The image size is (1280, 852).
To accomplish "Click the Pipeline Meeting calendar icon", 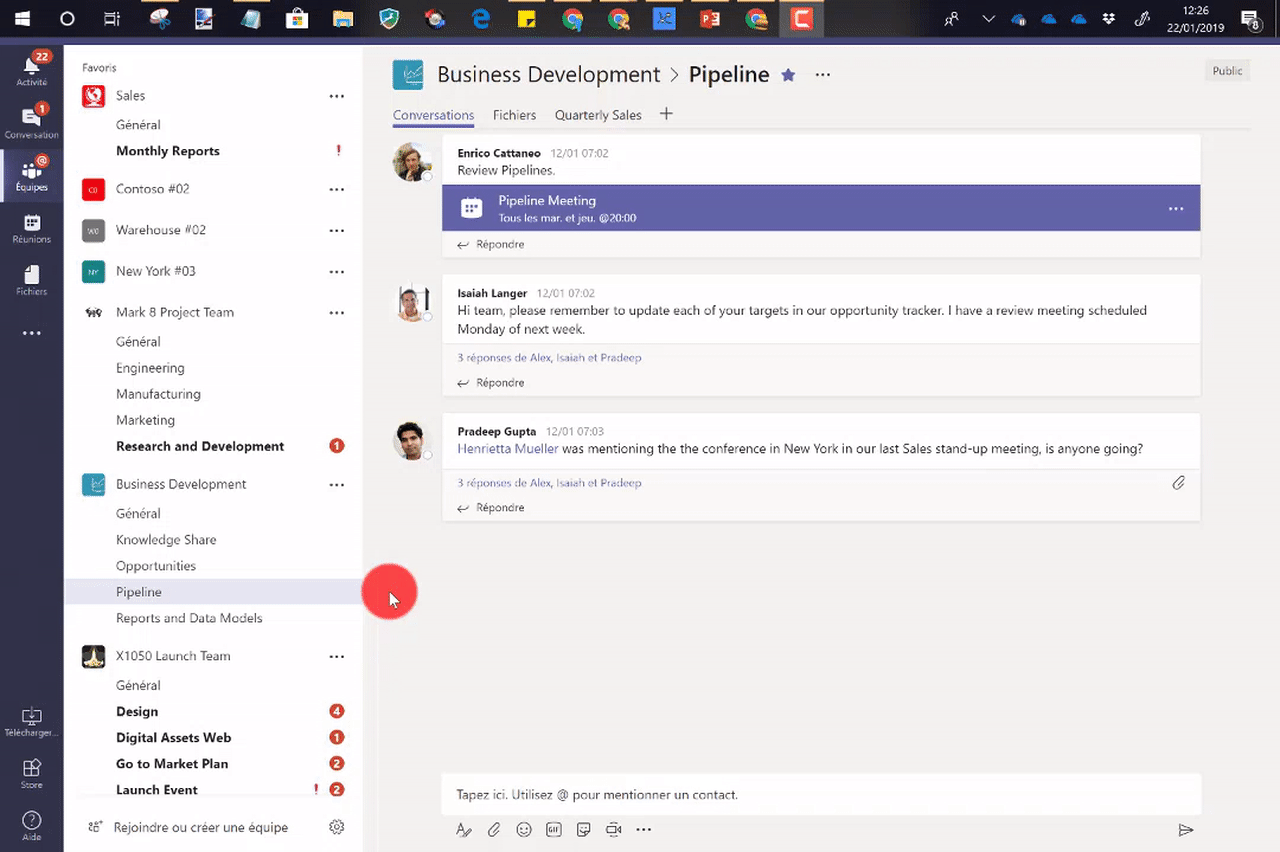I will (471, 208).
